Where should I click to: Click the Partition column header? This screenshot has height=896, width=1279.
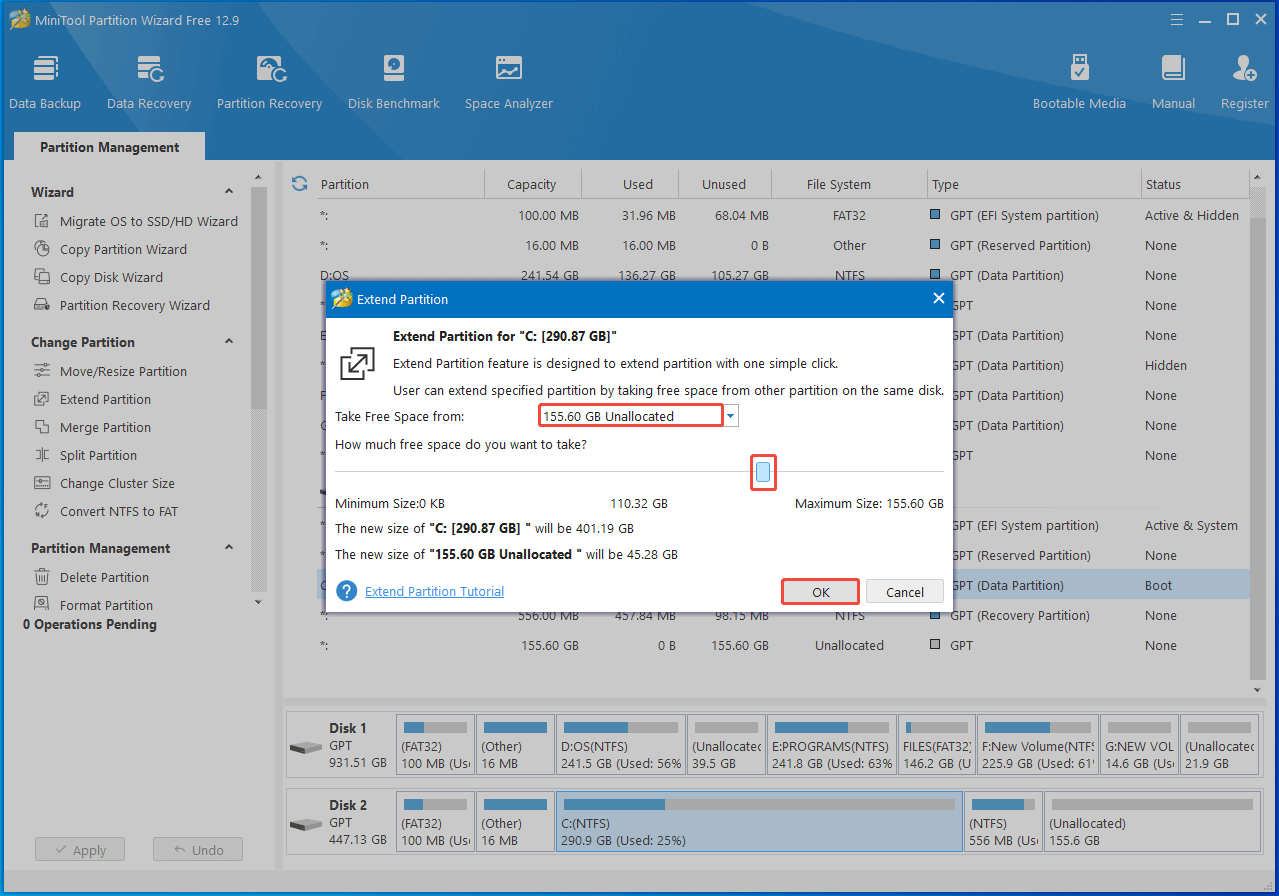point(401,184)
